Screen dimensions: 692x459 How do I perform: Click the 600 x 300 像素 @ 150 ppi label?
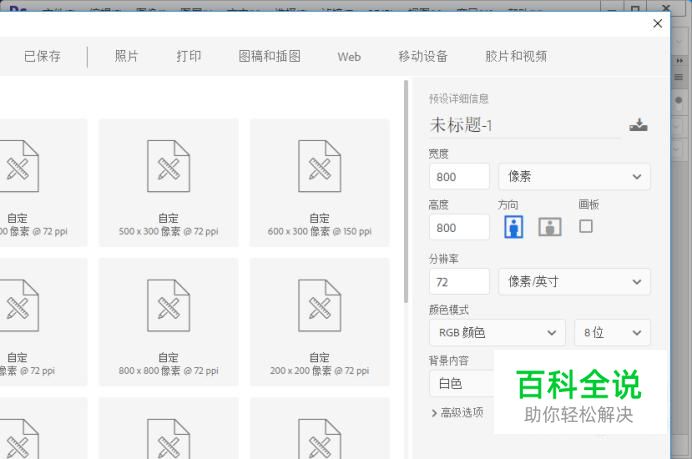(320, 231)
